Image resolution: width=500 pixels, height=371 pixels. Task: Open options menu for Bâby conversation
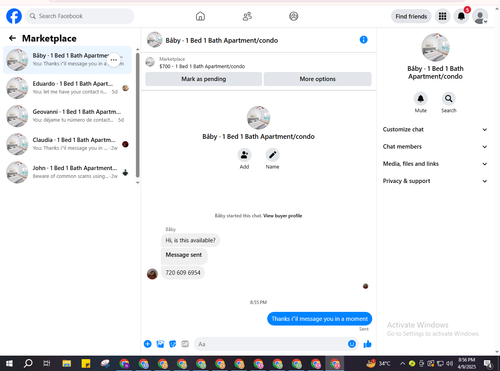pos(114,60)
